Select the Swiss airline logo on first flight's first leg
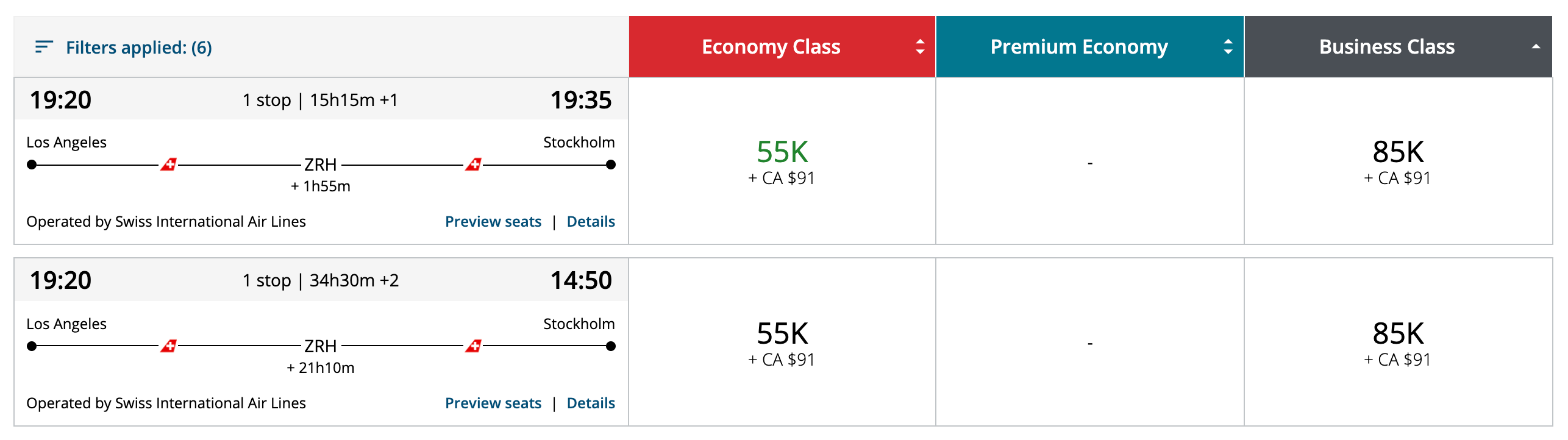This screenshot has height=440, width=1568. click(x=169, y=163)
